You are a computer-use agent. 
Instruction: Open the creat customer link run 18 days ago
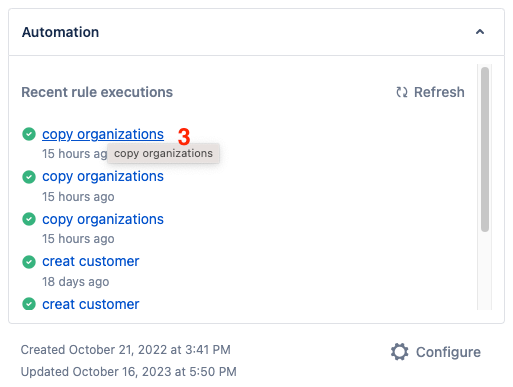click(x=90, y=261)
